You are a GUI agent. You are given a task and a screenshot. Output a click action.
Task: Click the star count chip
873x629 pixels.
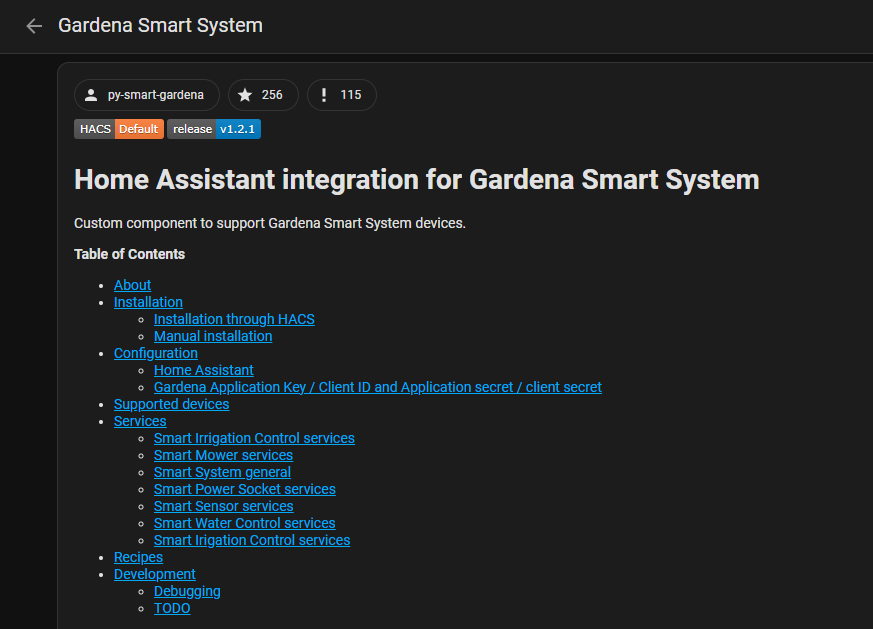pyautogui.click(x=263, y=95)
